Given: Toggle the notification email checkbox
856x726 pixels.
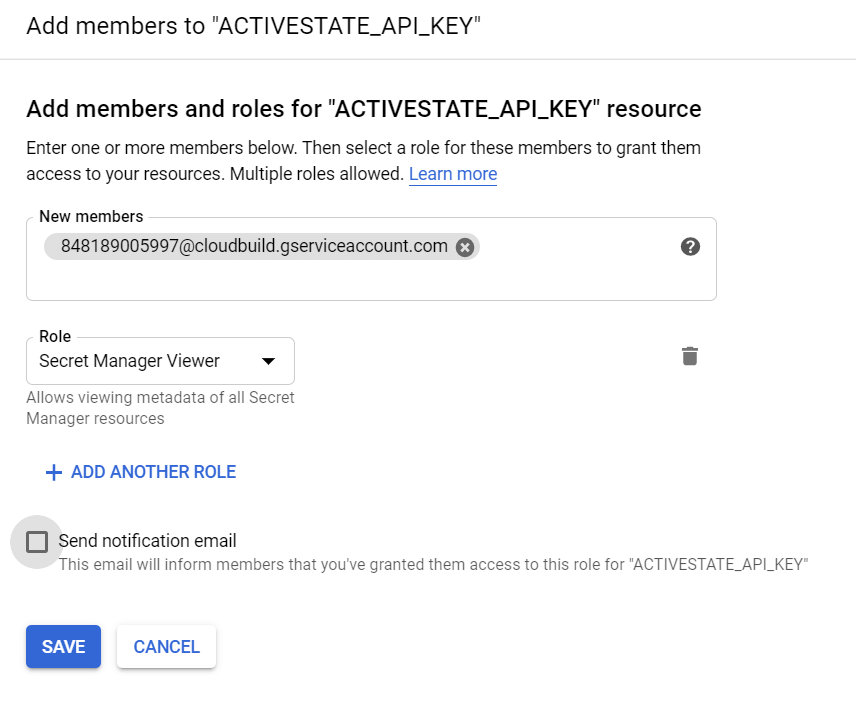Looking at the screenshot, I should tap(37, 541).
